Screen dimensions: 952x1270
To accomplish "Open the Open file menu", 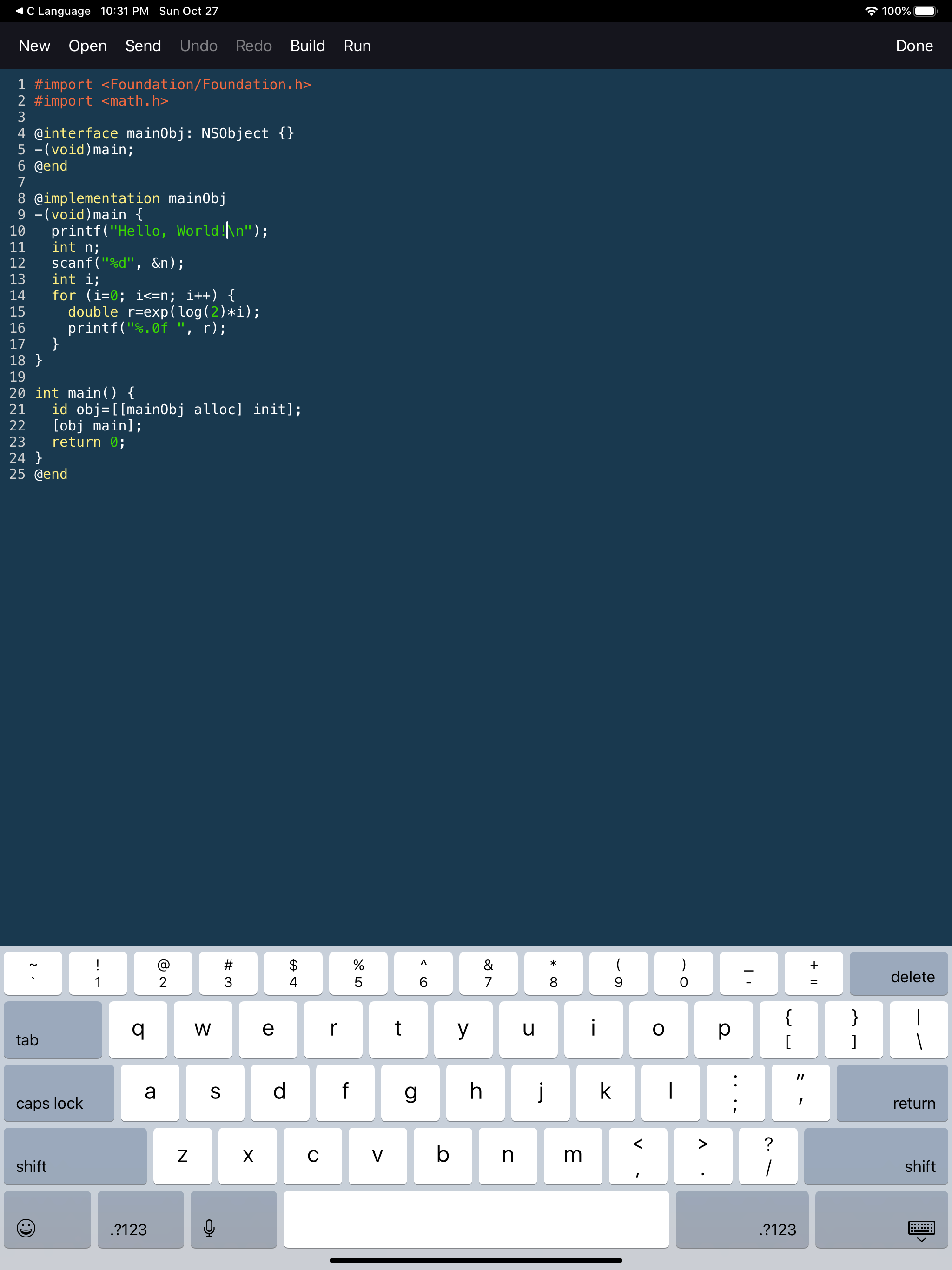I will tap(87, 46).
